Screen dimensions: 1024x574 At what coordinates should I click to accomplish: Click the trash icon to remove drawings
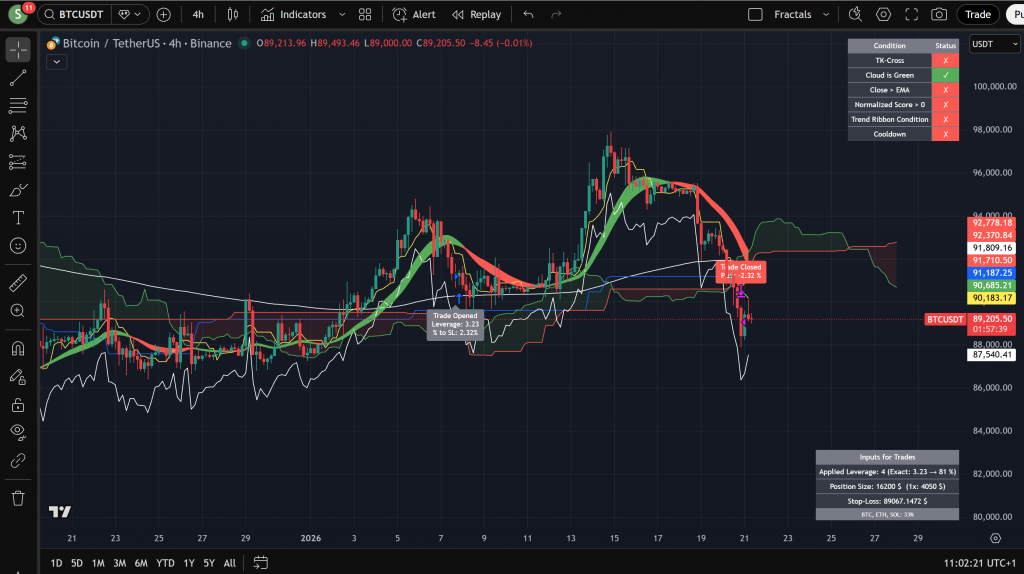point(18,497)
